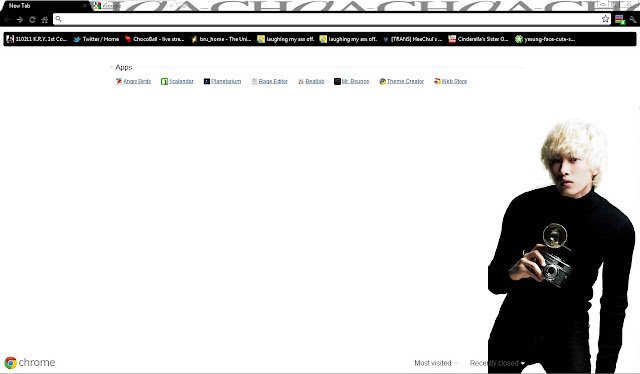Collapse the Apps section triangle
Viewport: 640px width, 374px height.
(x=111, y=67)
